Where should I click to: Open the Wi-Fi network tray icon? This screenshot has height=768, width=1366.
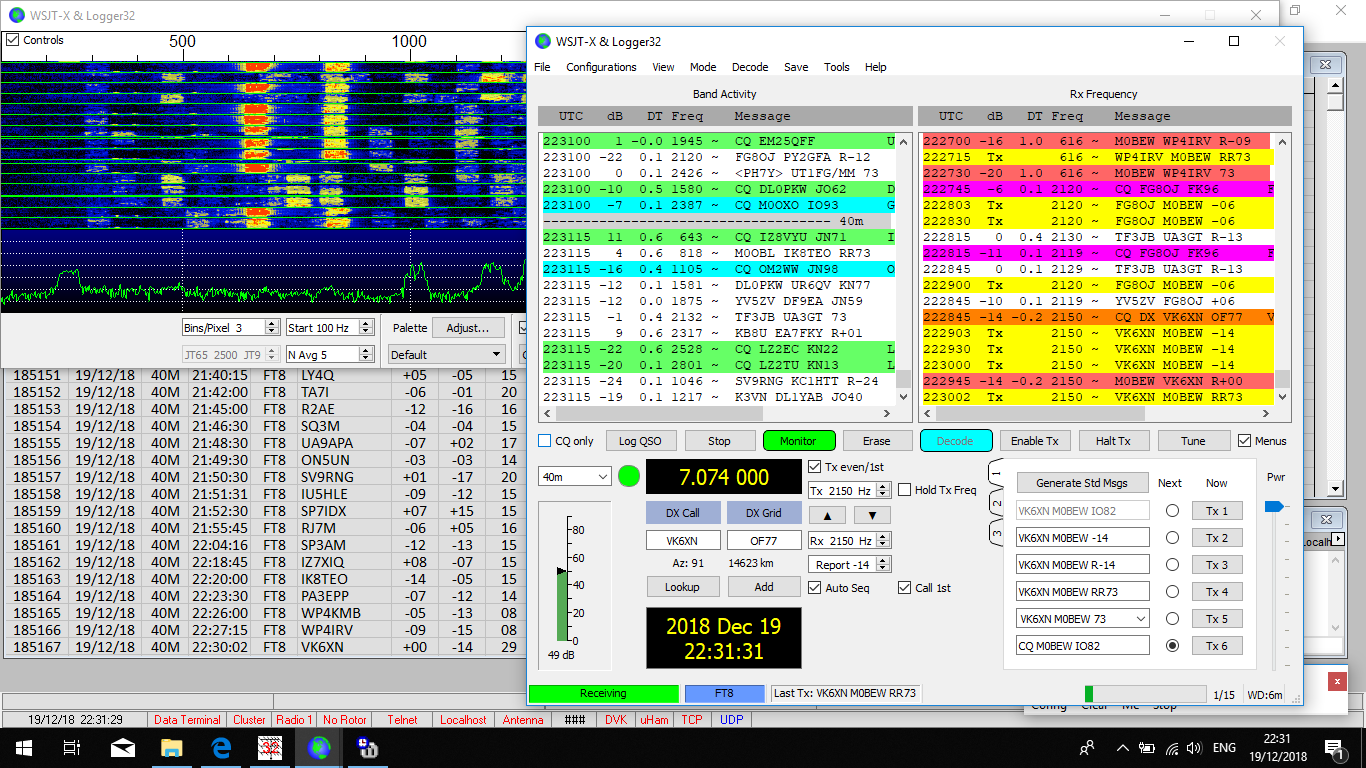coord(1170,748)
